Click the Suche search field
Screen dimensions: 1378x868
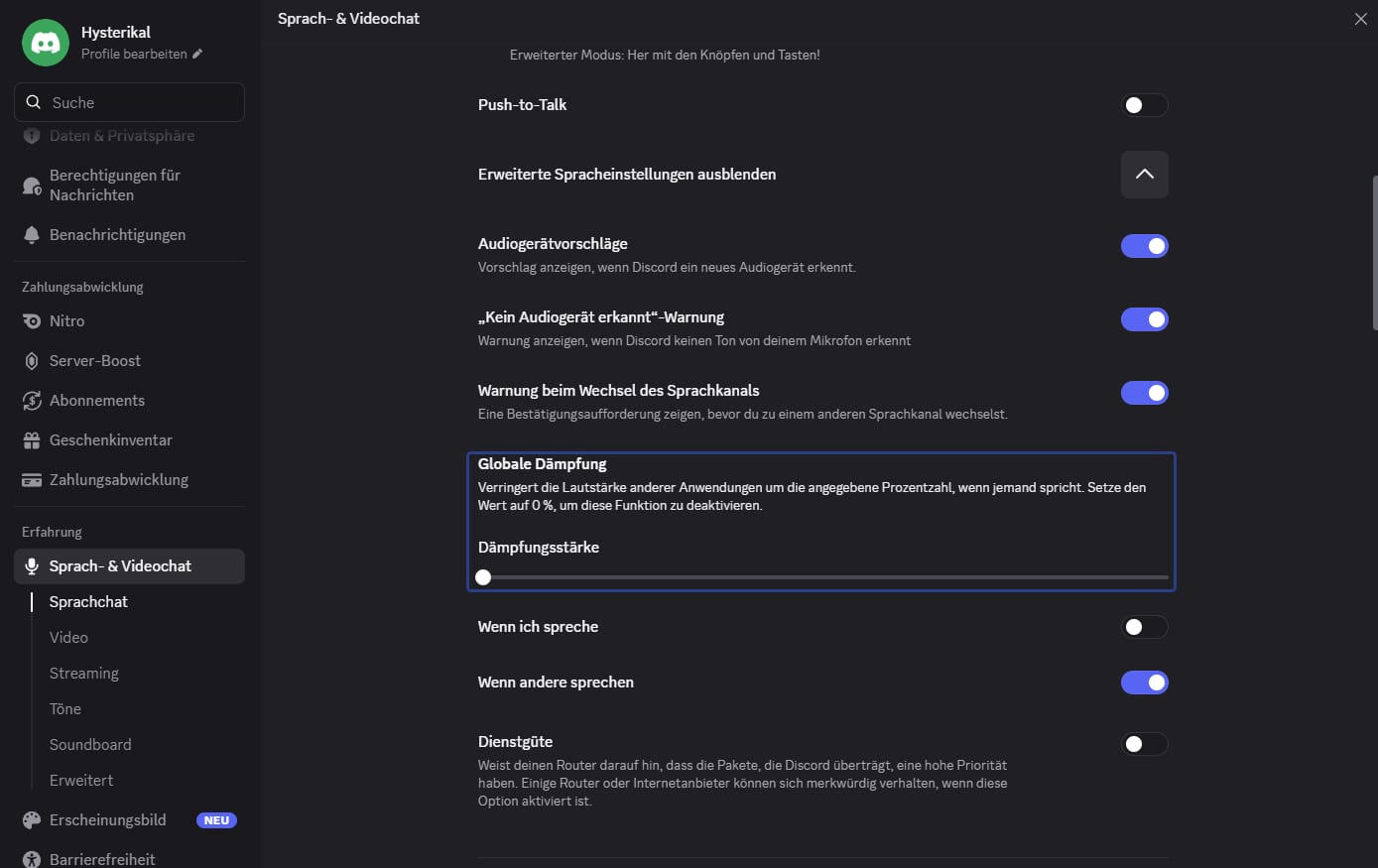[x=129, y=102]
